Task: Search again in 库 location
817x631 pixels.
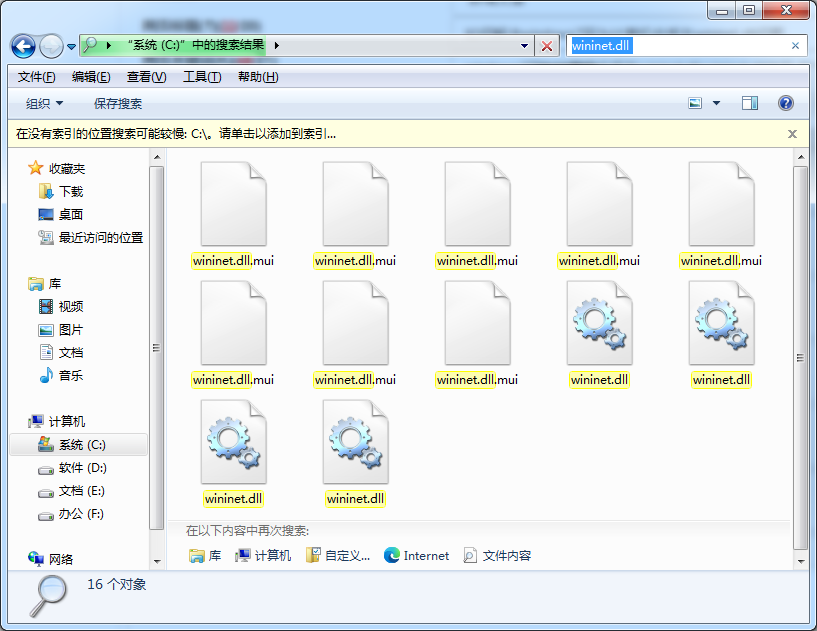Action: [205, 556]
